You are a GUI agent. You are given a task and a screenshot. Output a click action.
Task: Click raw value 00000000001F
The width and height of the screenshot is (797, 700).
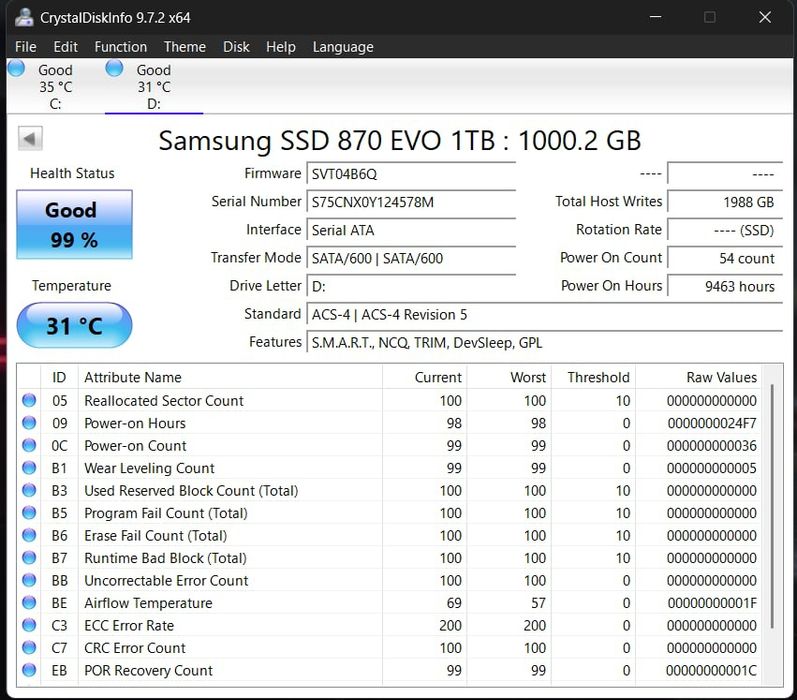[x=712, y=603]
